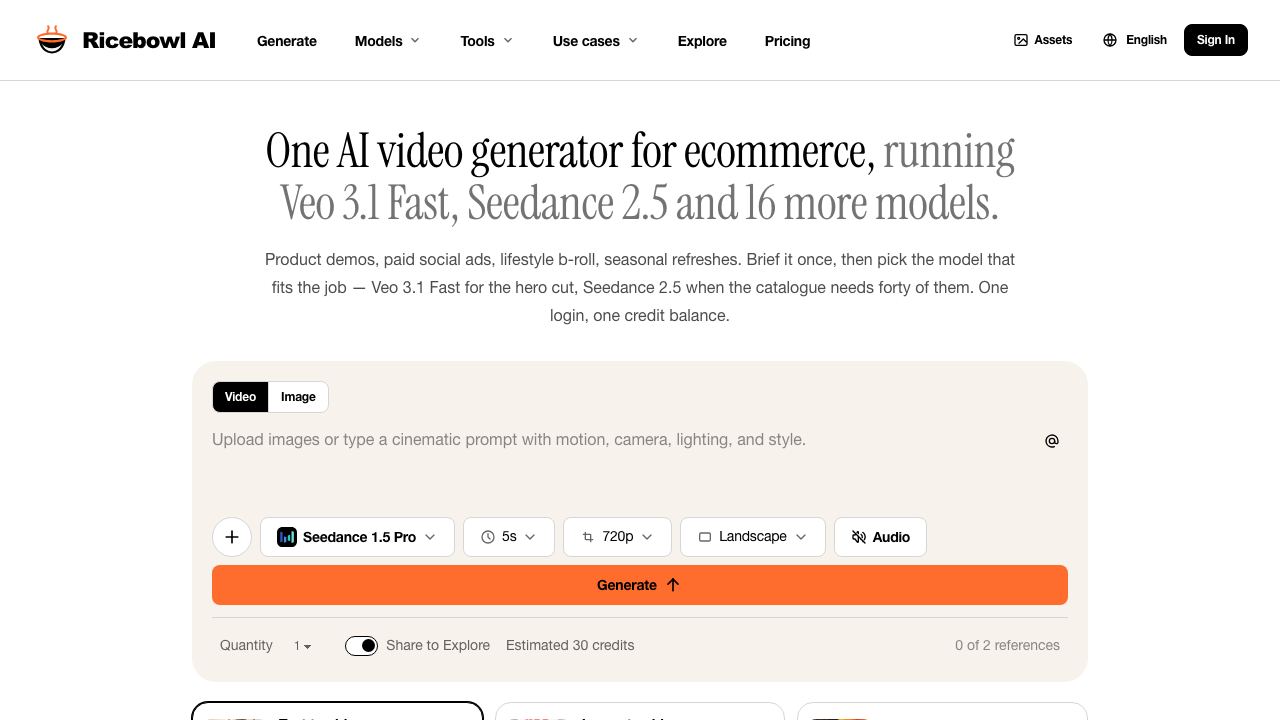
Task: Click the landscape orientation rectangle icon
Action: [x=705, y=537]
